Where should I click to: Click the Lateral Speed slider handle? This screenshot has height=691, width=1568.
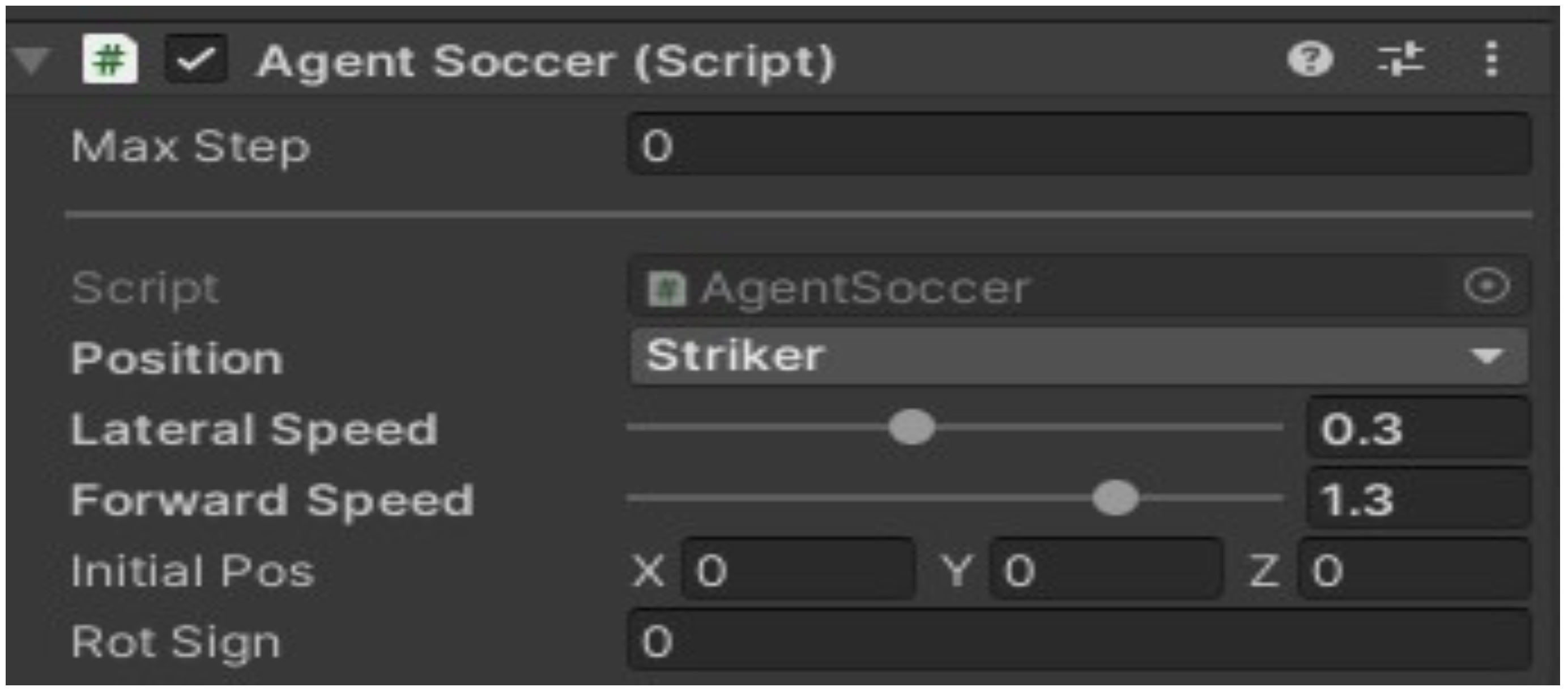click(911, 428)
